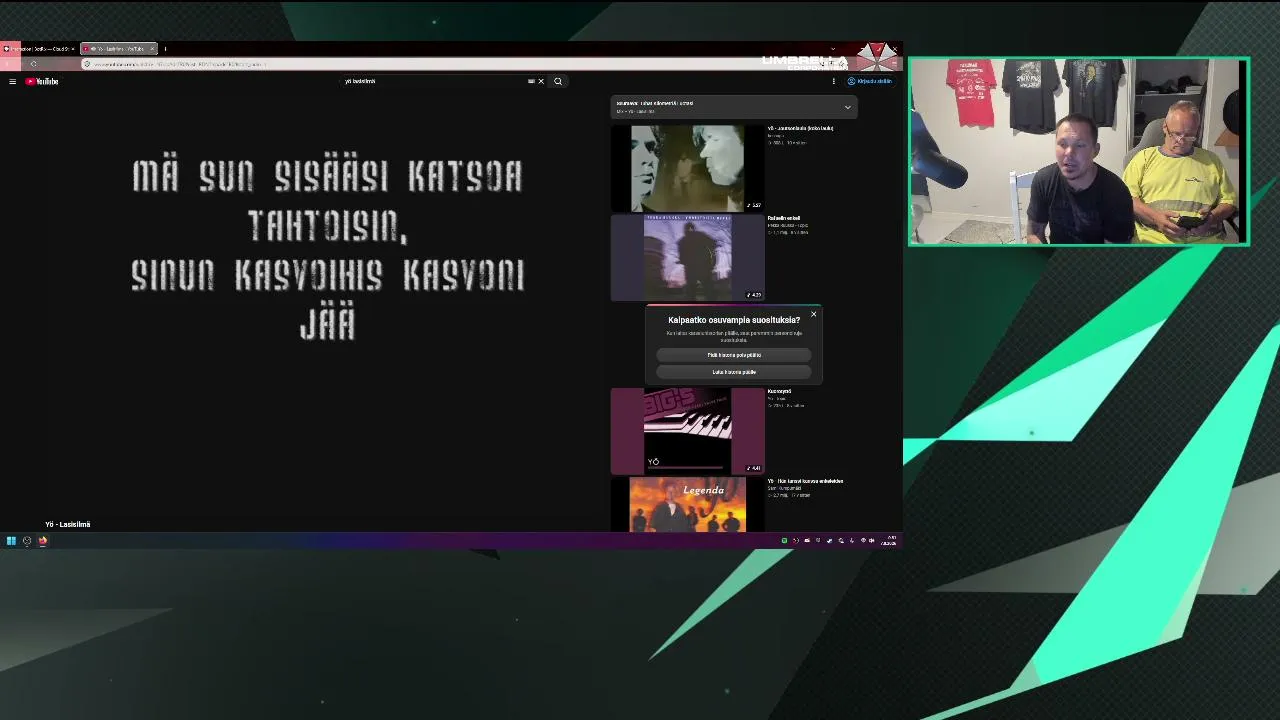Open the Windows Start menu
The height and width of the screenshot is (720, 1280).
[11, 541]
